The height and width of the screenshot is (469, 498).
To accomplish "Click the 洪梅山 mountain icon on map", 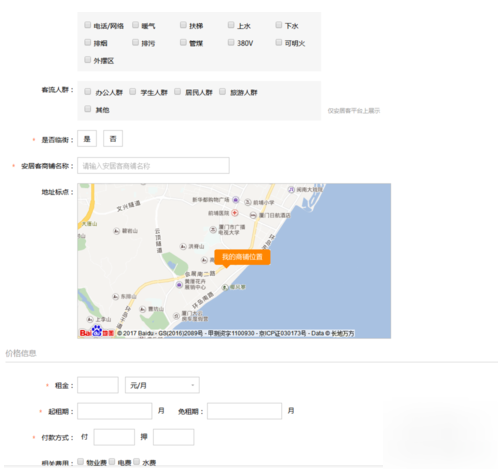I will point(183,247).
